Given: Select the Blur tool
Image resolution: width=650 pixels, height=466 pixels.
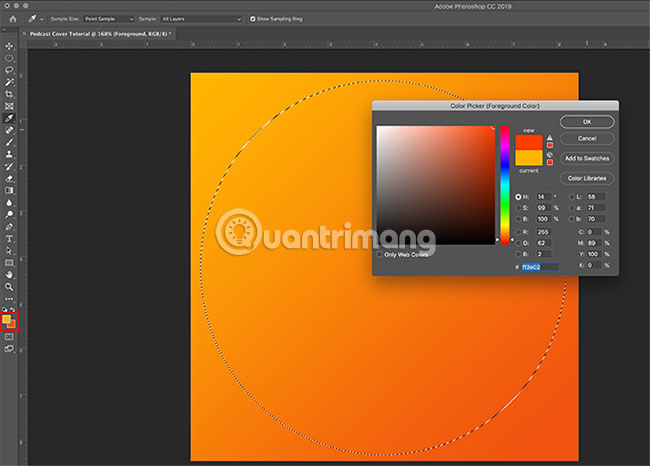Looking at the screenshot, I should tap(9, 202).
